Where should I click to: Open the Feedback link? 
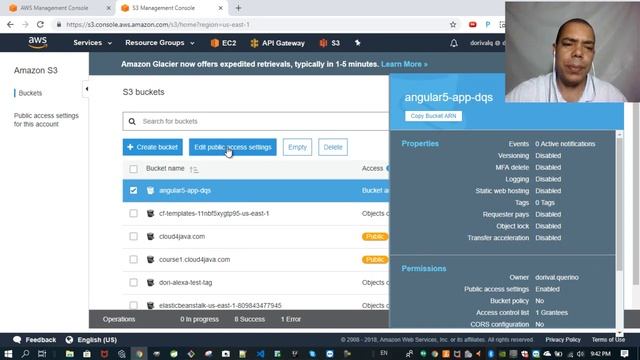pyautogui.click(x=35, y=340)
